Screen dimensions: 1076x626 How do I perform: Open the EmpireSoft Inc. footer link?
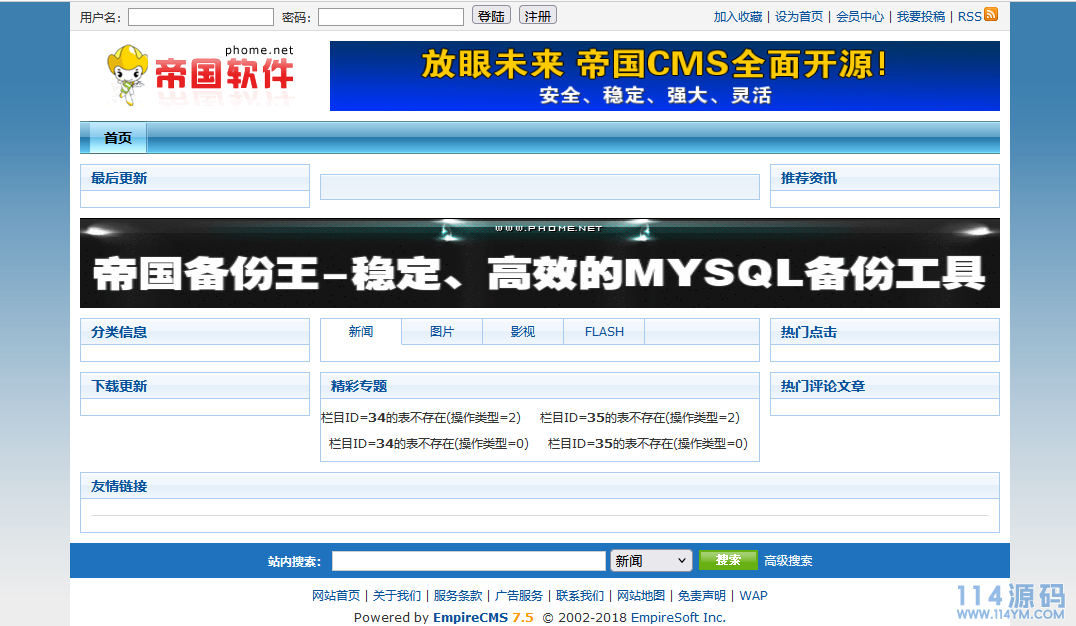pyautogui.click(x=678, y=617)
